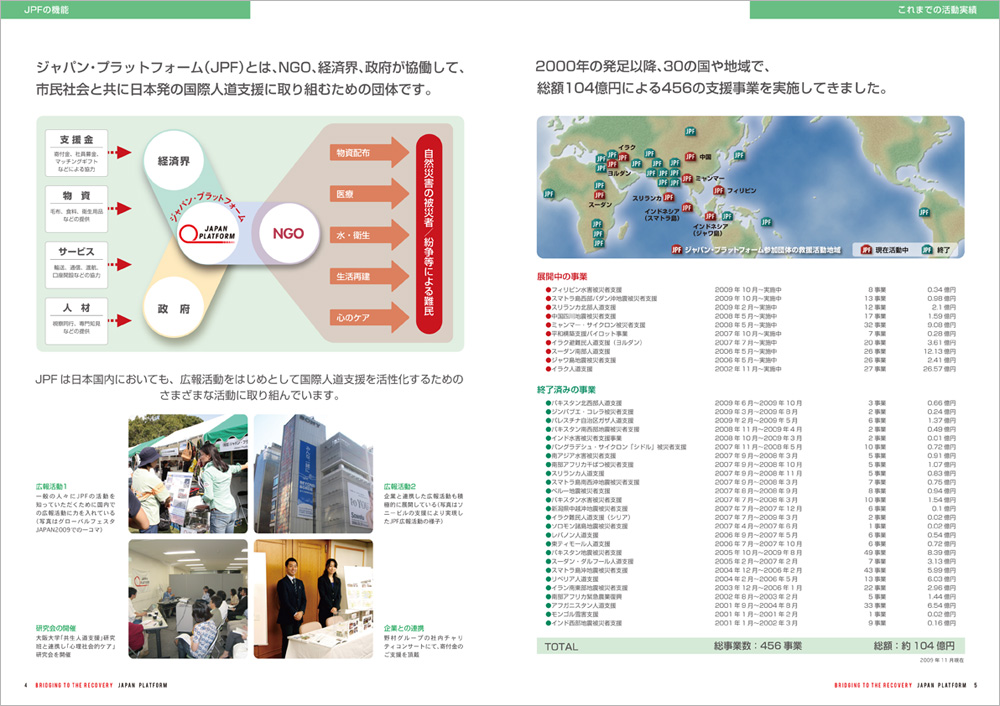Click the green JPF marker on Japan

(739, 155)
